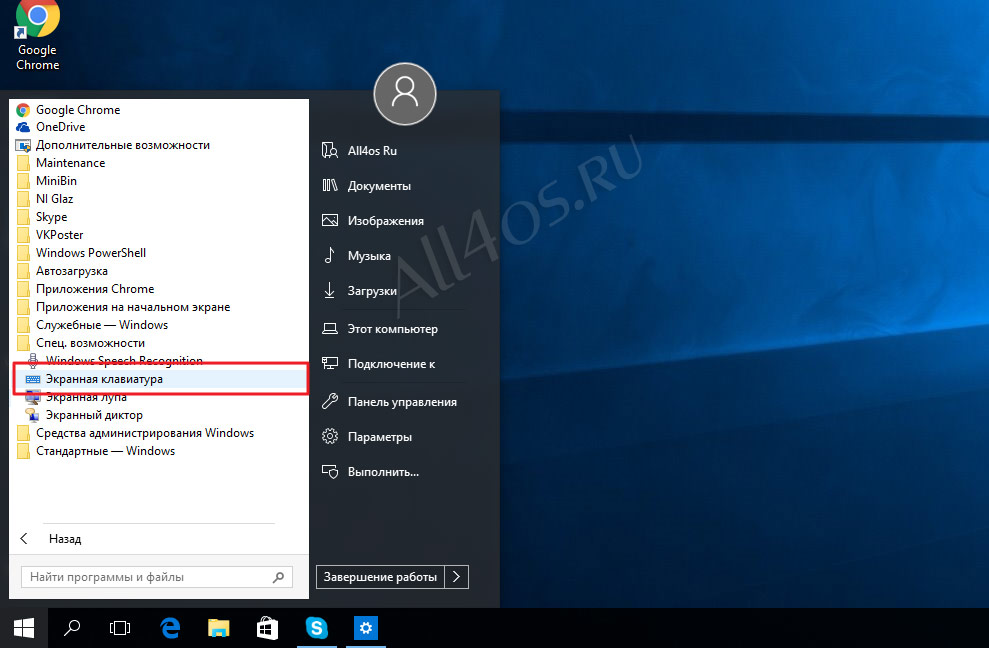Open Task View on the taskbar
The width and height of the screenshot is (989, 648).
coord(120,628)
